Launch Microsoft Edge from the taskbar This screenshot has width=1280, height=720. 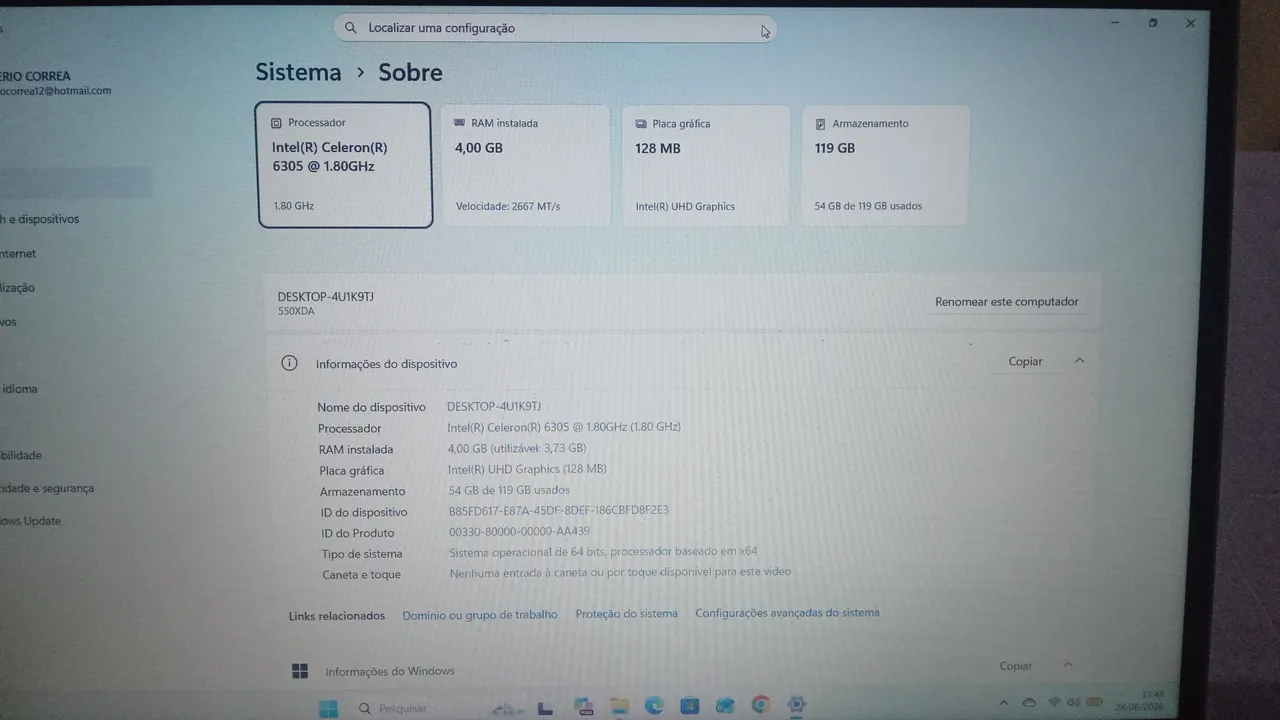[x=654, y=706]
